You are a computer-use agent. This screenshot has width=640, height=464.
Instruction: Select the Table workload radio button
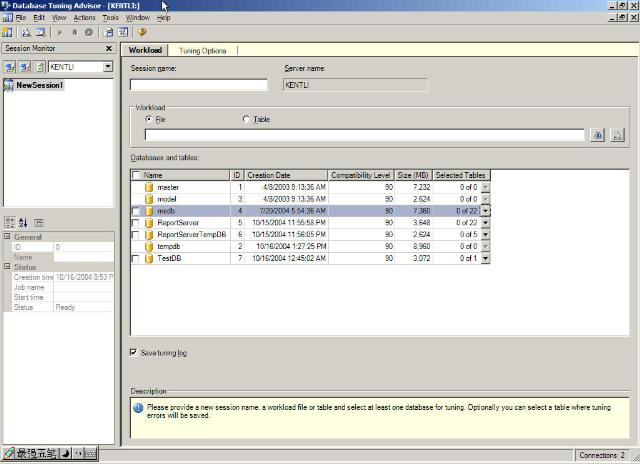pos(247,119)
